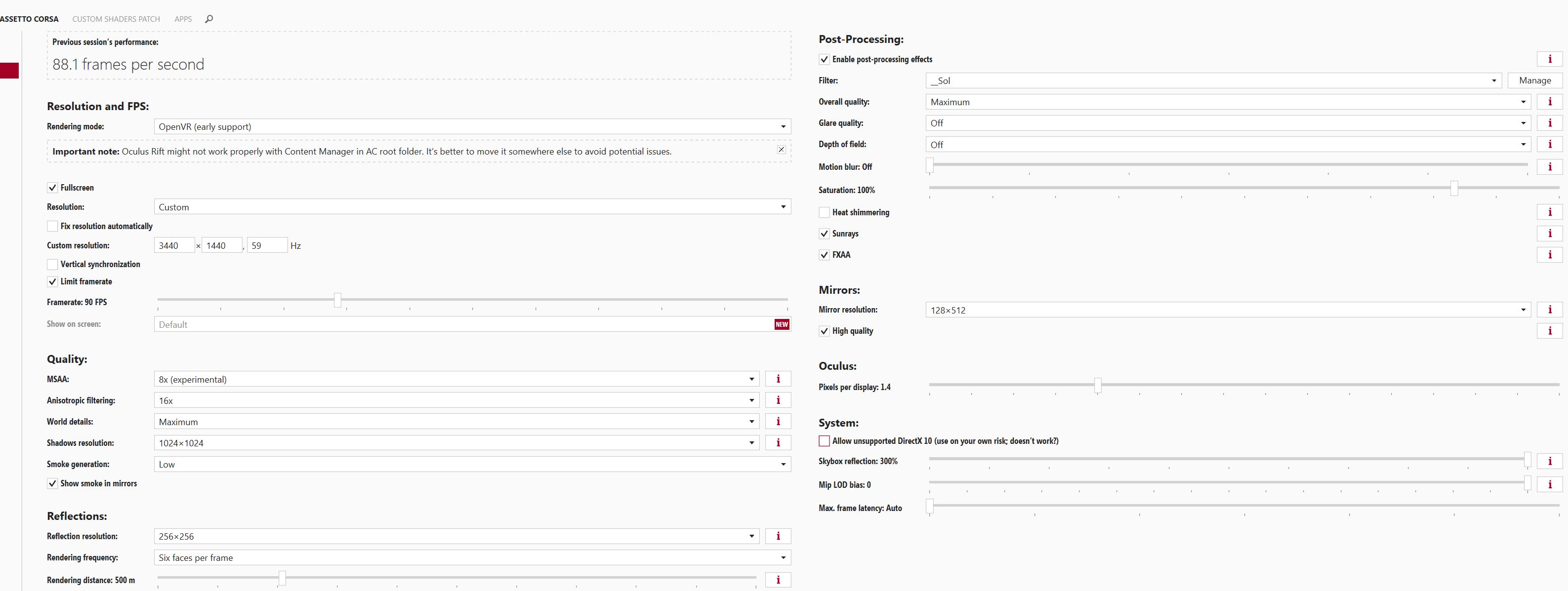This screenshot has height=591, width=1568.
Task: Expand Anisotropic filtering dropdown
Action: point(456,400)
